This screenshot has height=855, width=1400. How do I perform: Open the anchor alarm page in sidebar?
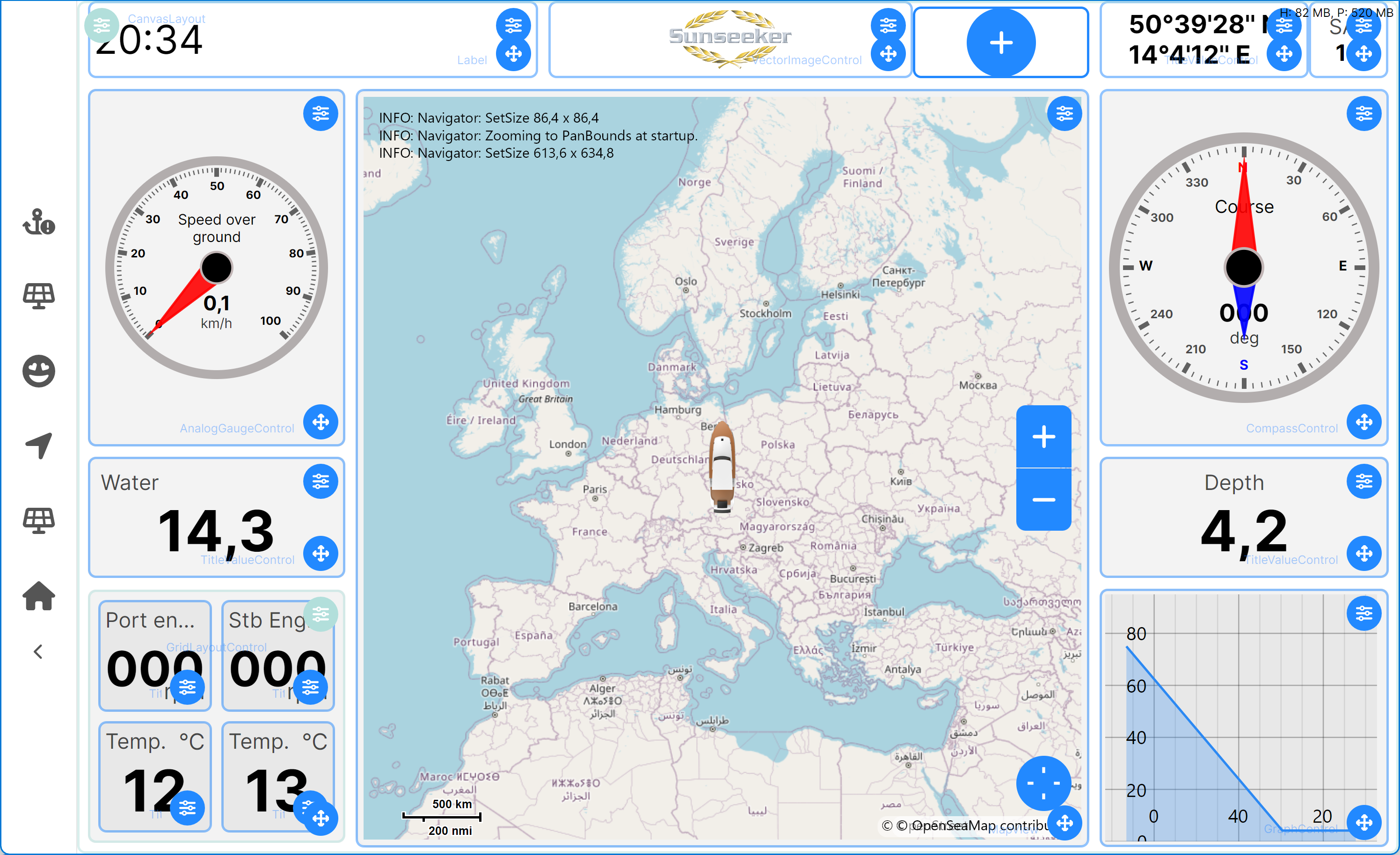(x=39, y=222)
